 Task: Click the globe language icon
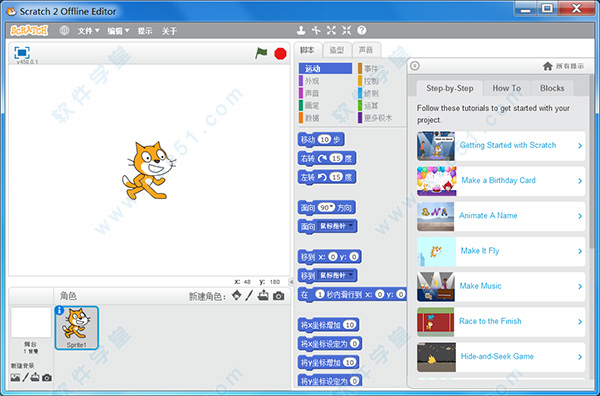(64, 31)
